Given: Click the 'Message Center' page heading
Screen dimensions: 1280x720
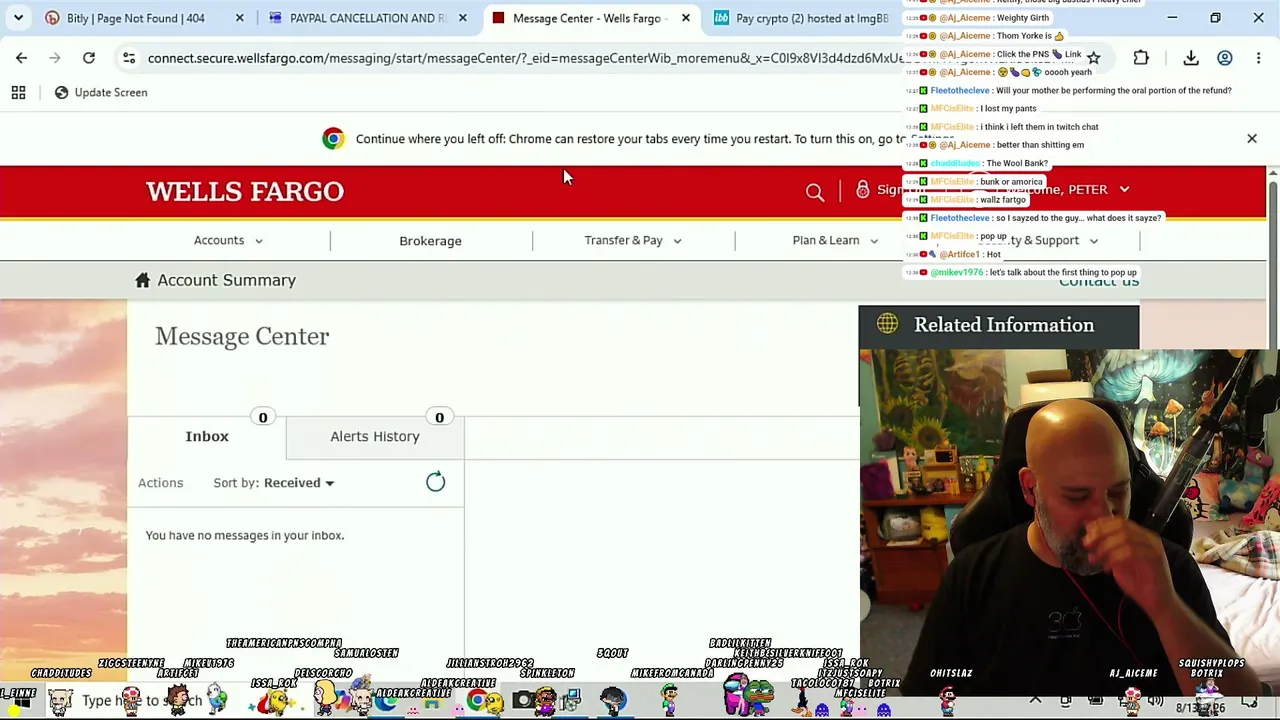Looking at the screenshot, I should (x=242, y=336).
